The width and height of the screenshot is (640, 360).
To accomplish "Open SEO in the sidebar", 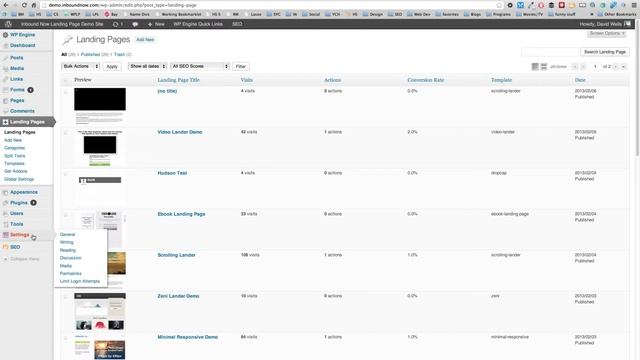I will coord(15,247).
